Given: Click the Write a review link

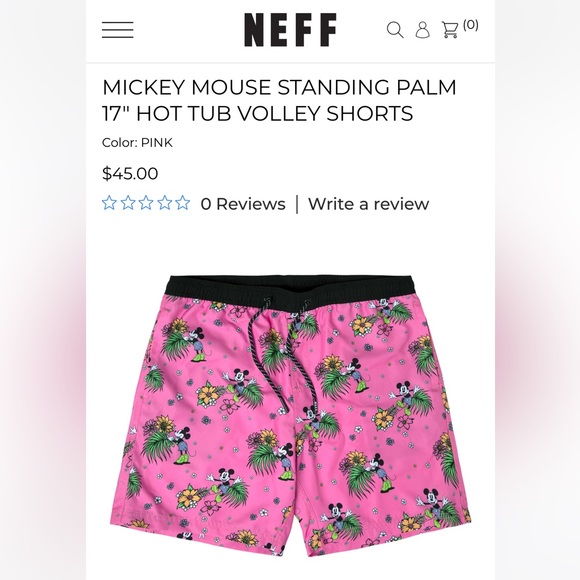Looking at the screenshot, I should pyautogui.click(x=368, y=204).
